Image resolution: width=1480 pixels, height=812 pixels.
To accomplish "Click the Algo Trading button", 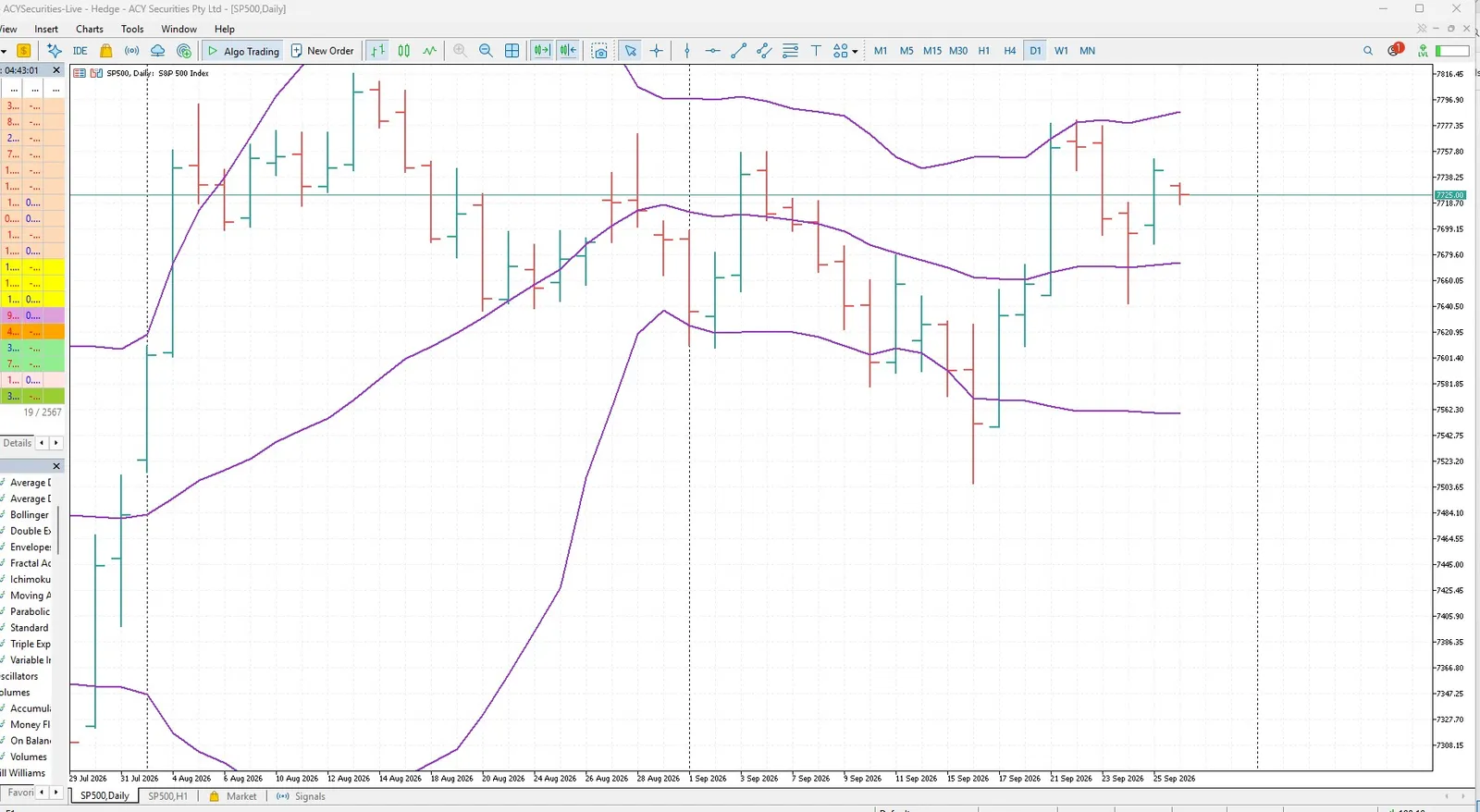I will point(243,51).
